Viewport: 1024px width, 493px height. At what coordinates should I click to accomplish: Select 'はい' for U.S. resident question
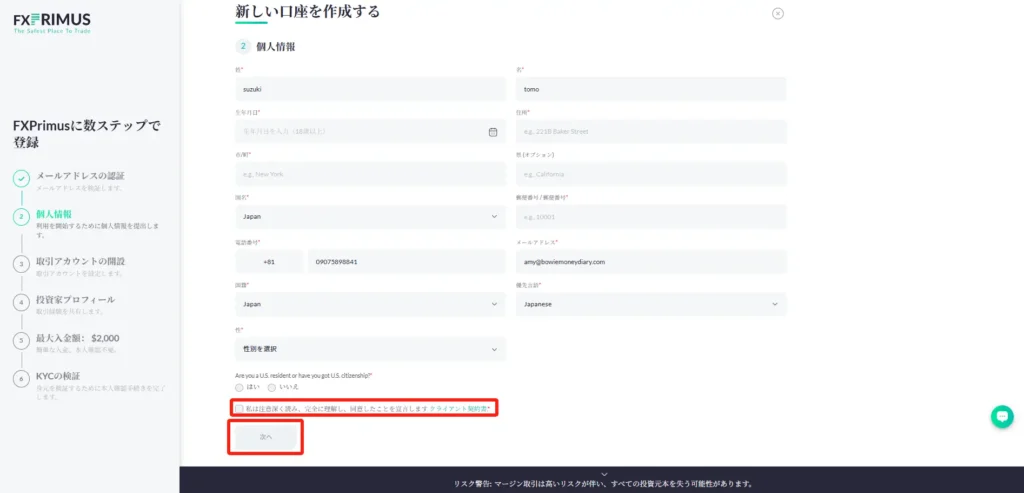pyautogui.click(x=240, y=386)
